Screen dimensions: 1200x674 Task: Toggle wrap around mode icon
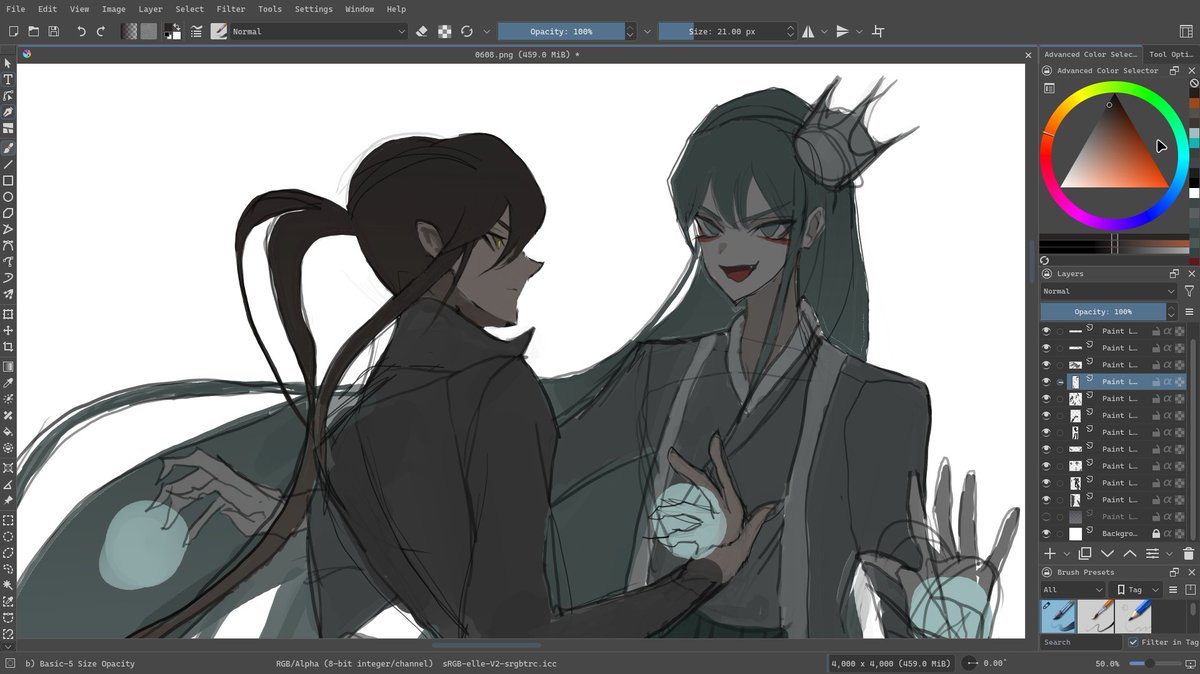pyautogui.click(x=878, y=31)
